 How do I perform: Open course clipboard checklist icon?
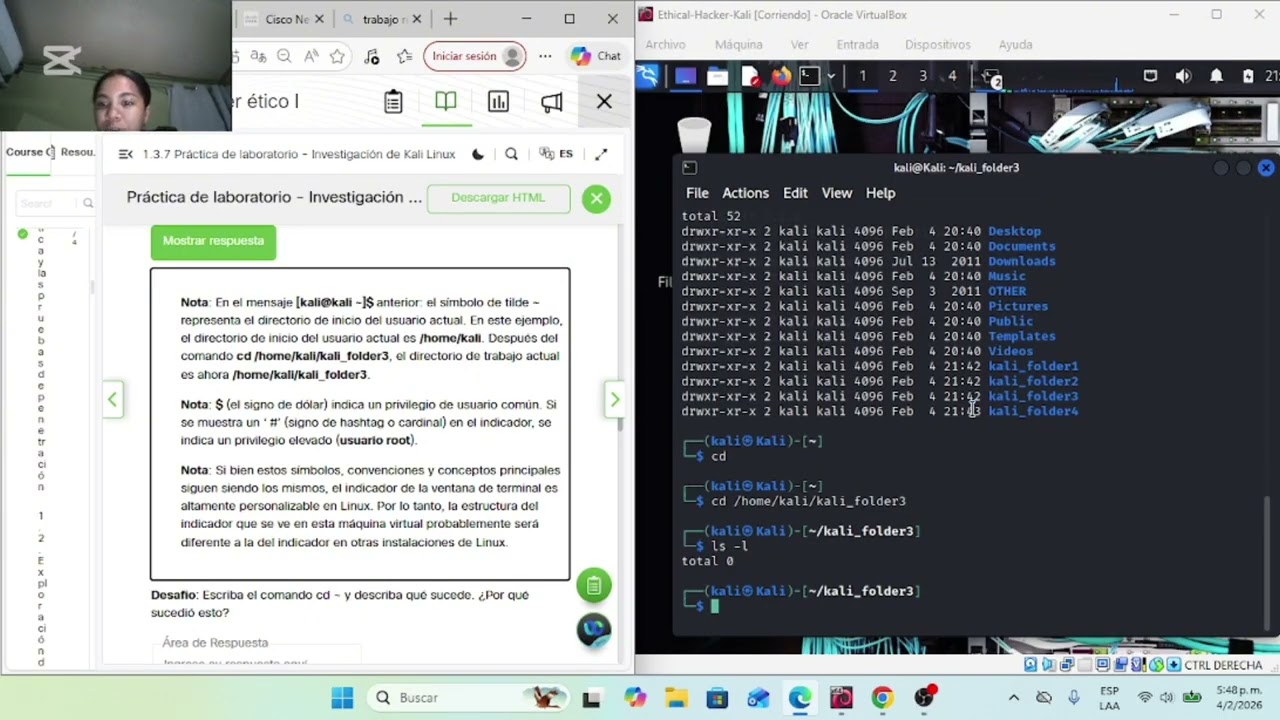pyautogui.click(x=393, y=102)
